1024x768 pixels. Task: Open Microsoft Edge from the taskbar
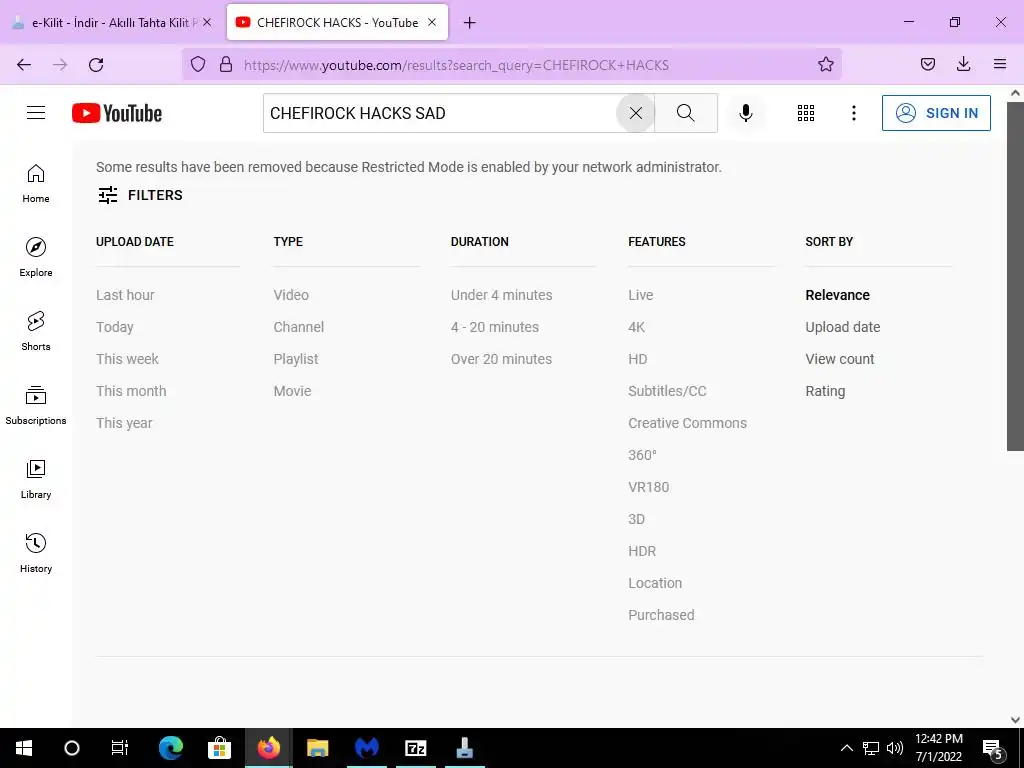(x=171, y=748)
